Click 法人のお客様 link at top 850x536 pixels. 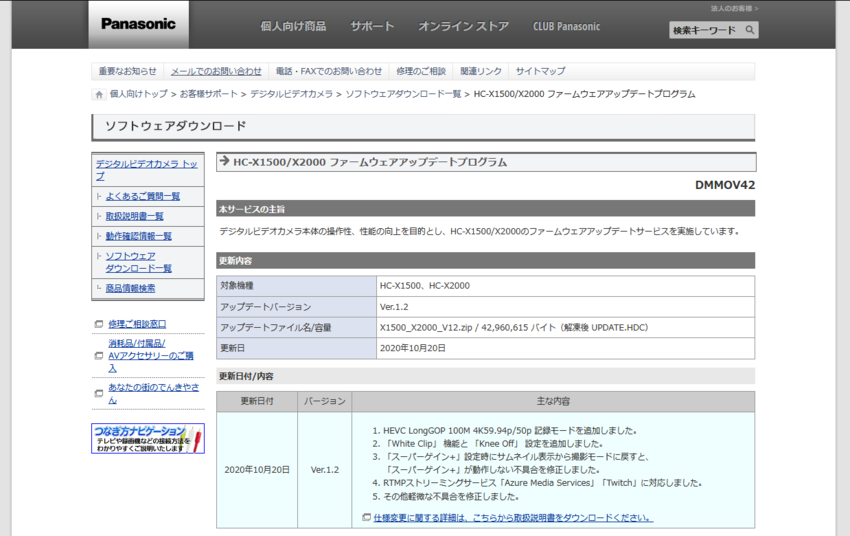pos(735,8)
